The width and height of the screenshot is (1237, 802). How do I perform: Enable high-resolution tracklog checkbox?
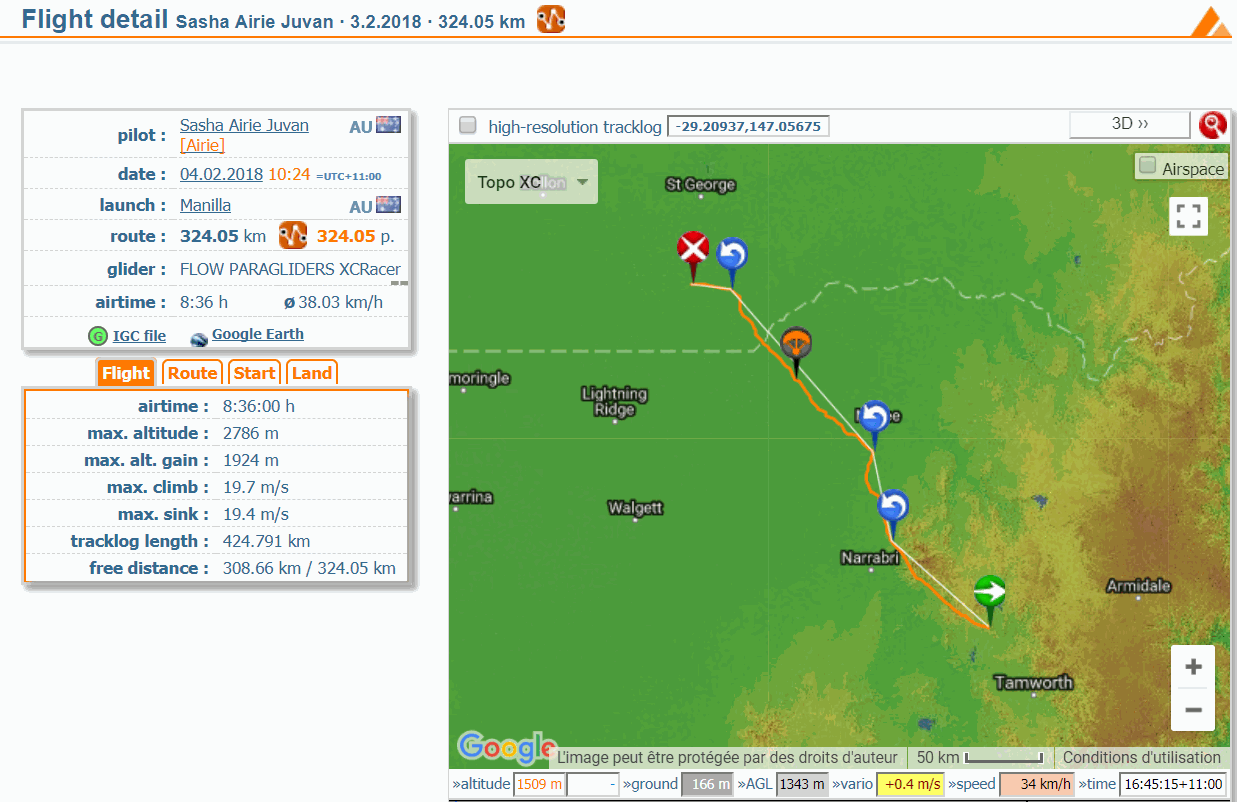pyautogui.click(x=467, y=126)
